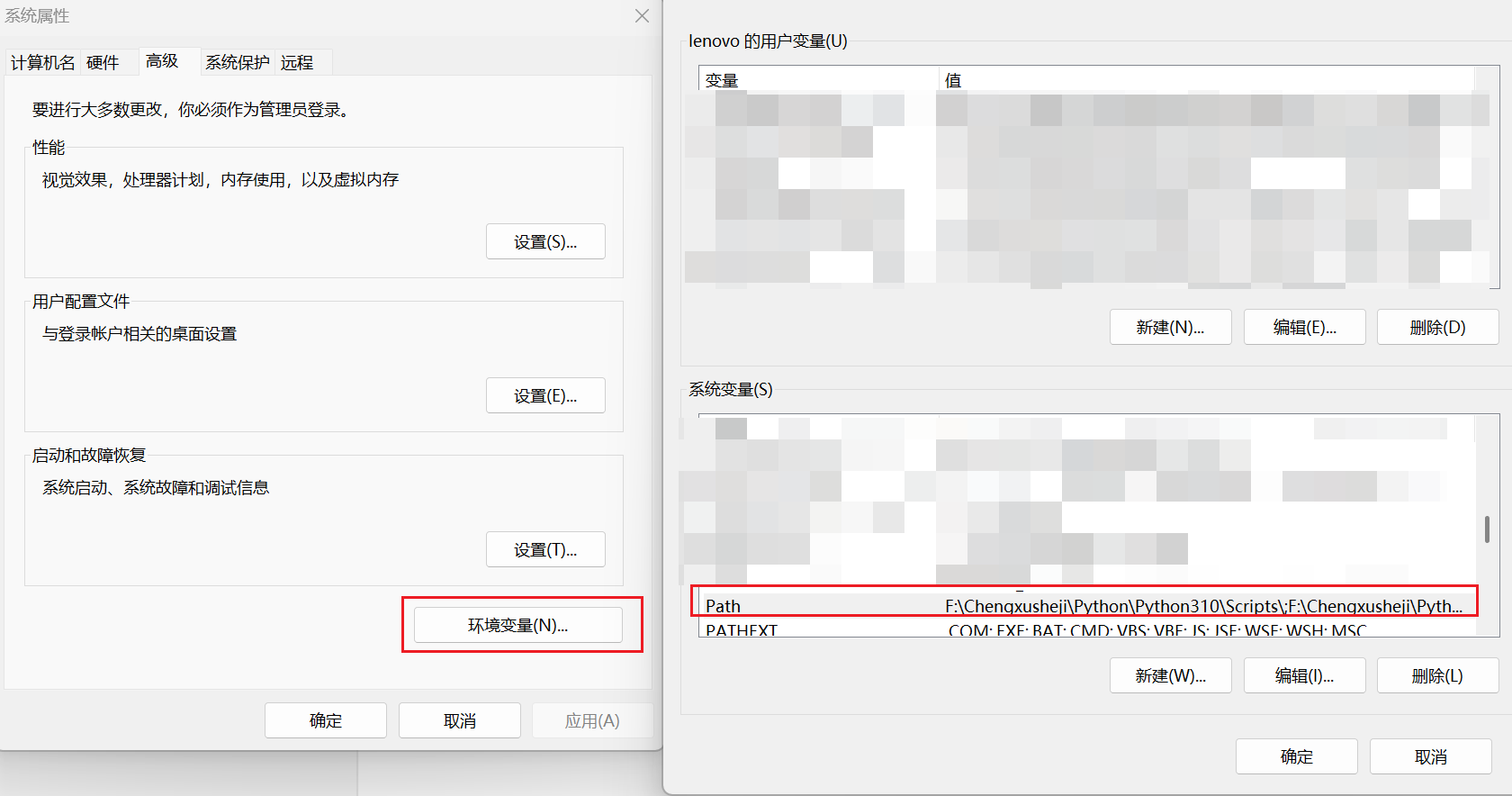Click the Path value F:\Chengxusheji\Python text
The image size is (1512, 796).
tap(1204, 606)
